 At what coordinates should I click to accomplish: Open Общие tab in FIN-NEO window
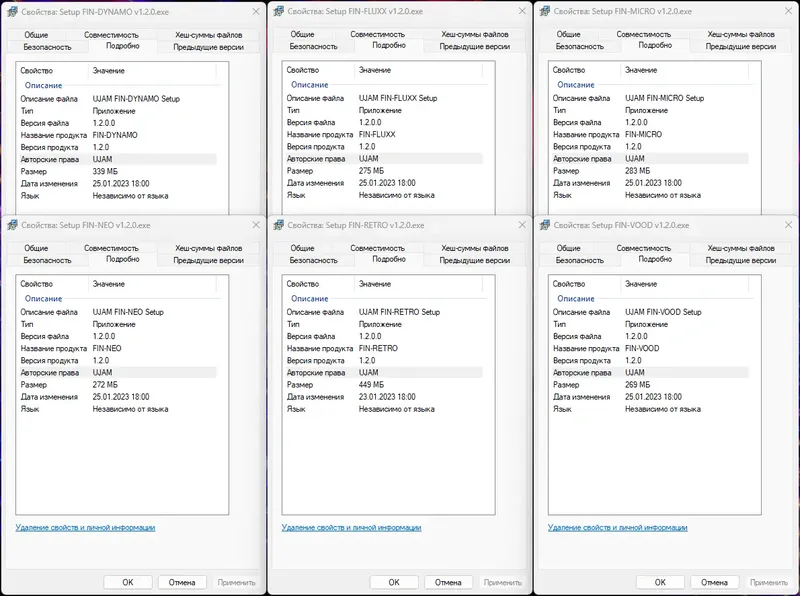(x=36, y=248)
